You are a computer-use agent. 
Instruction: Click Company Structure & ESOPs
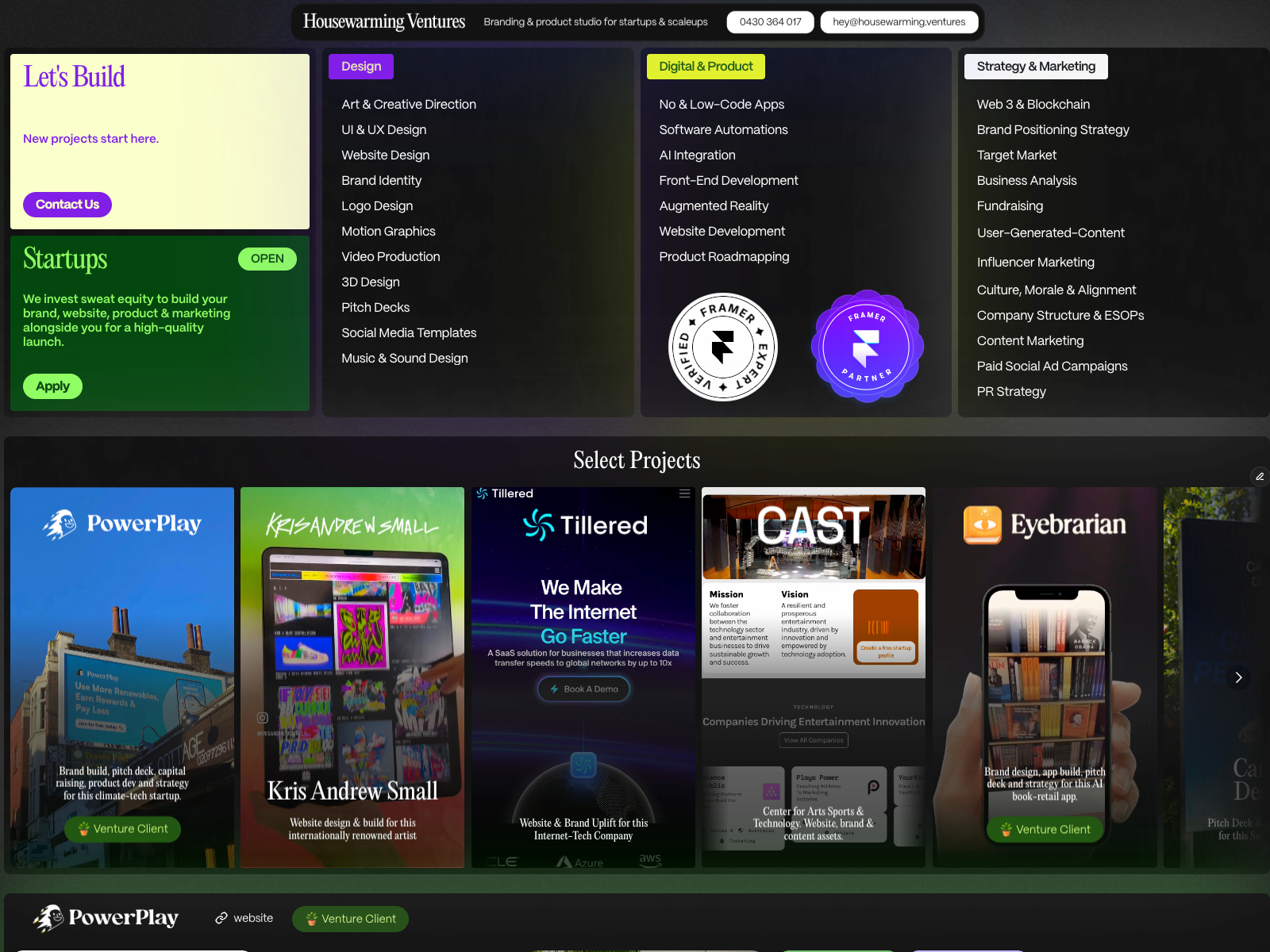pos(1060,316)
